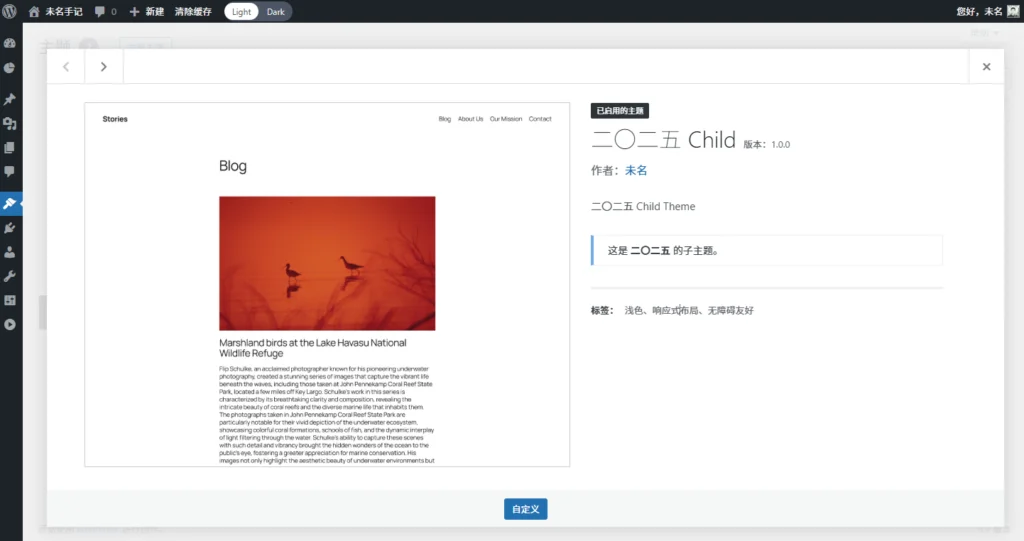The image size is (1024, 541).
Task: Show previous theme with left chevron
Action: 66,67
